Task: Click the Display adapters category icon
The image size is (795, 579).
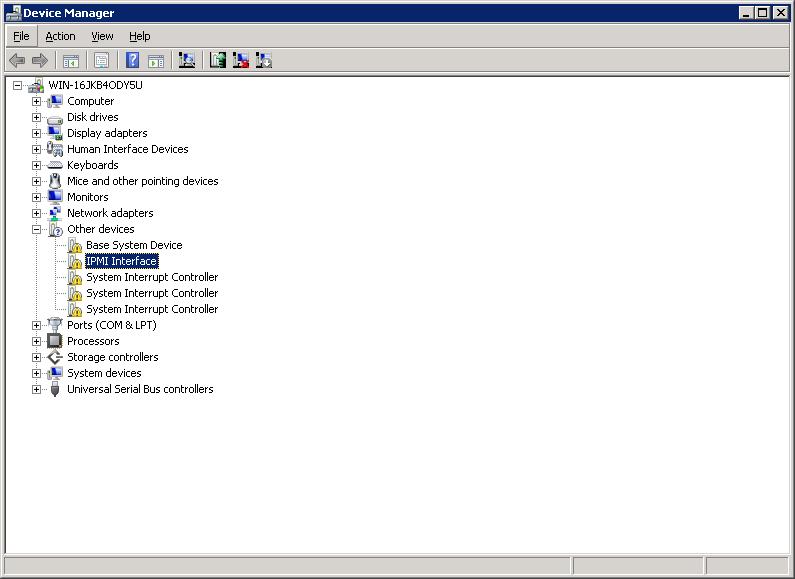Action: point(55,133)
